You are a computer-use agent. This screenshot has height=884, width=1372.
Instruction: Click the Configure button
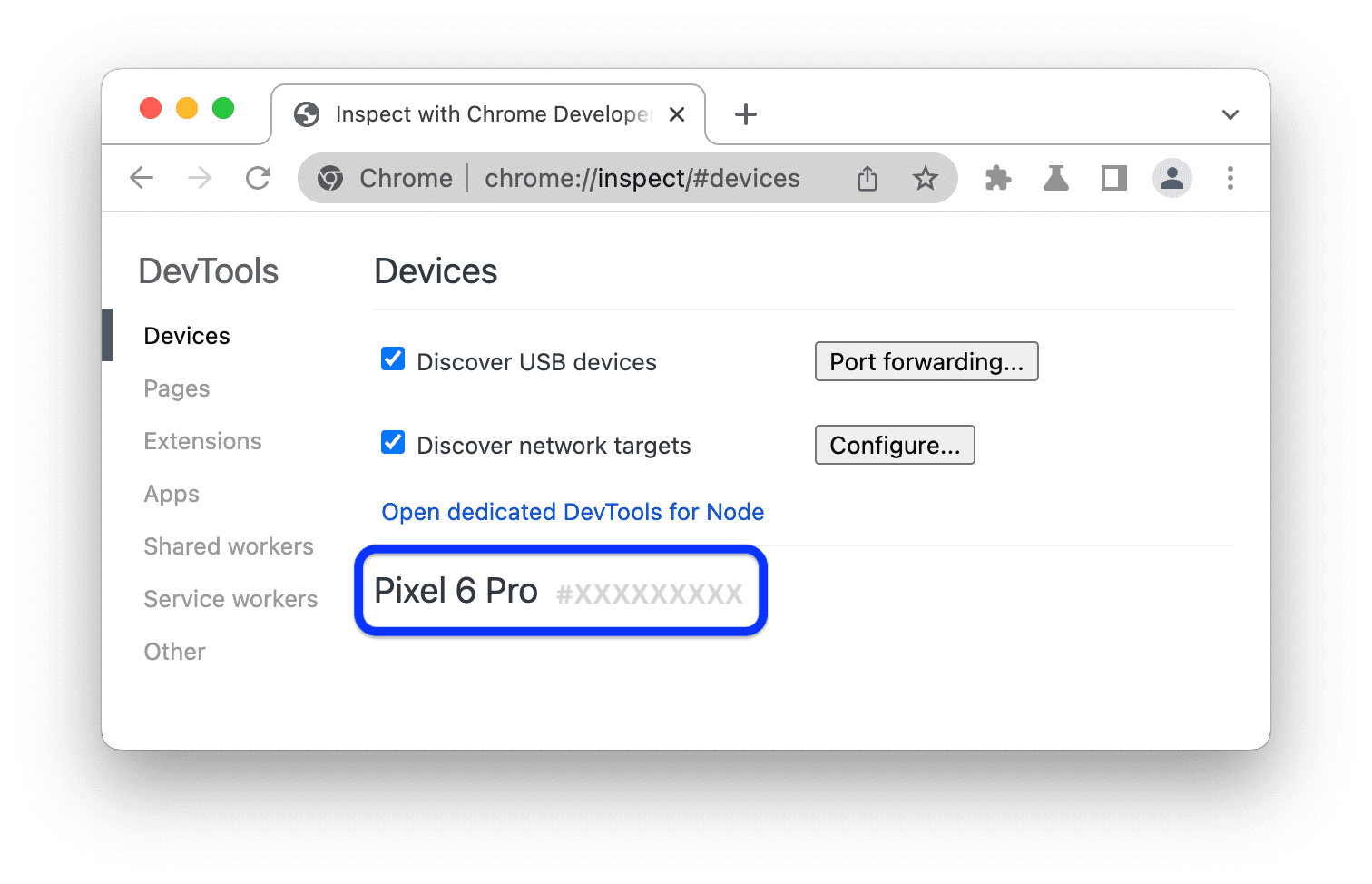[x=894, y=445]
